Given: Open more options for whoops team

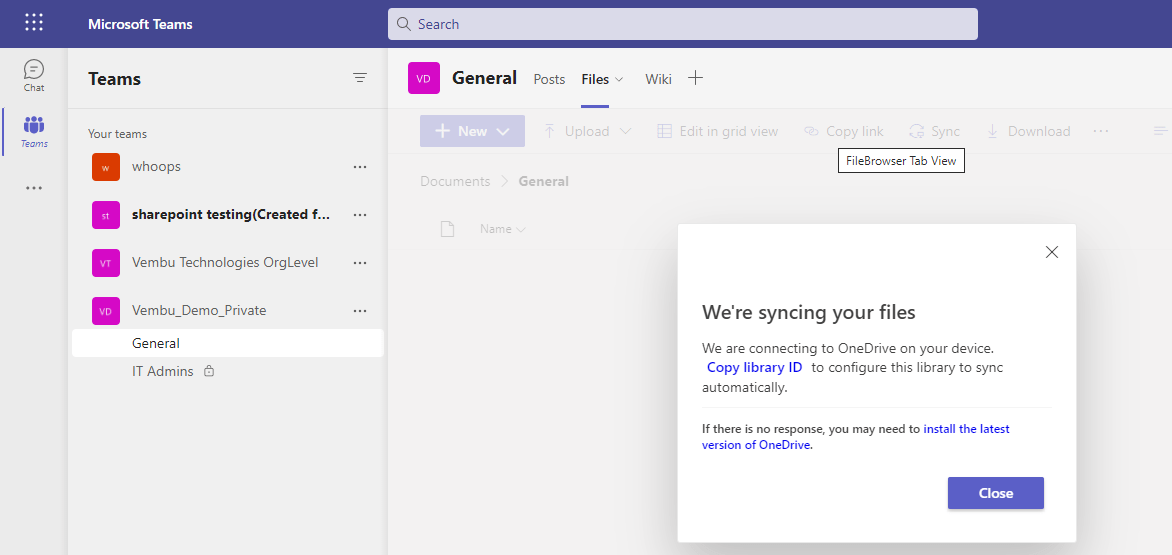Looking at the screenshot, I should [360, 167].
